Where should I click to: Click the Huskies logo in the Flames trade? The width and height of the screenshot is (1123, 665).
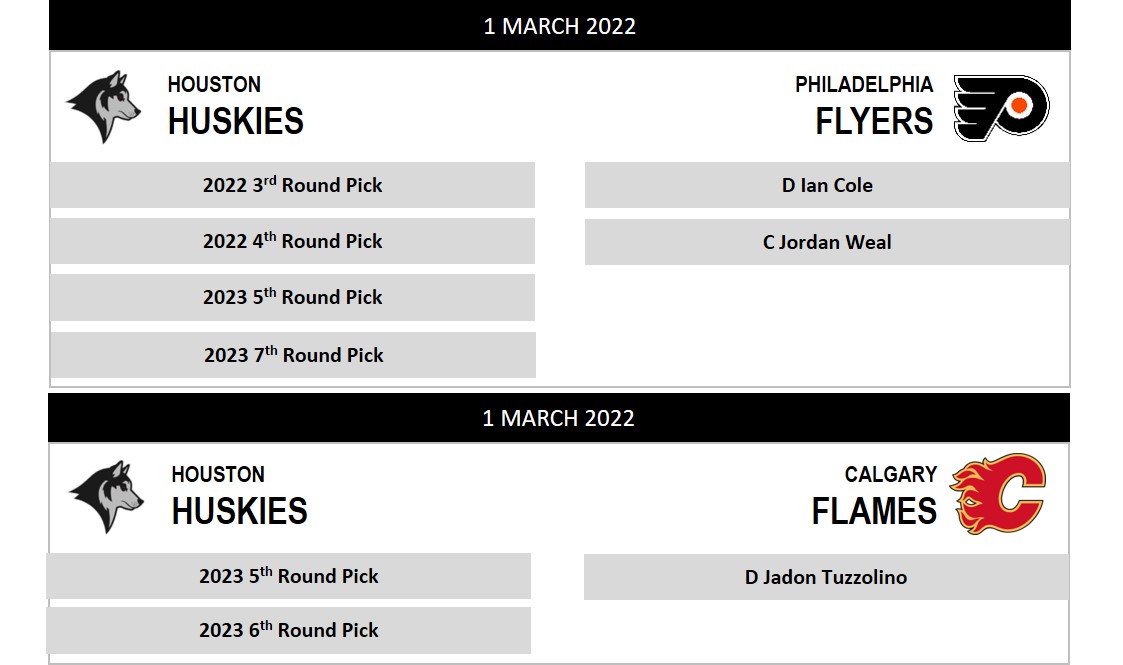(x=106, y=496)
